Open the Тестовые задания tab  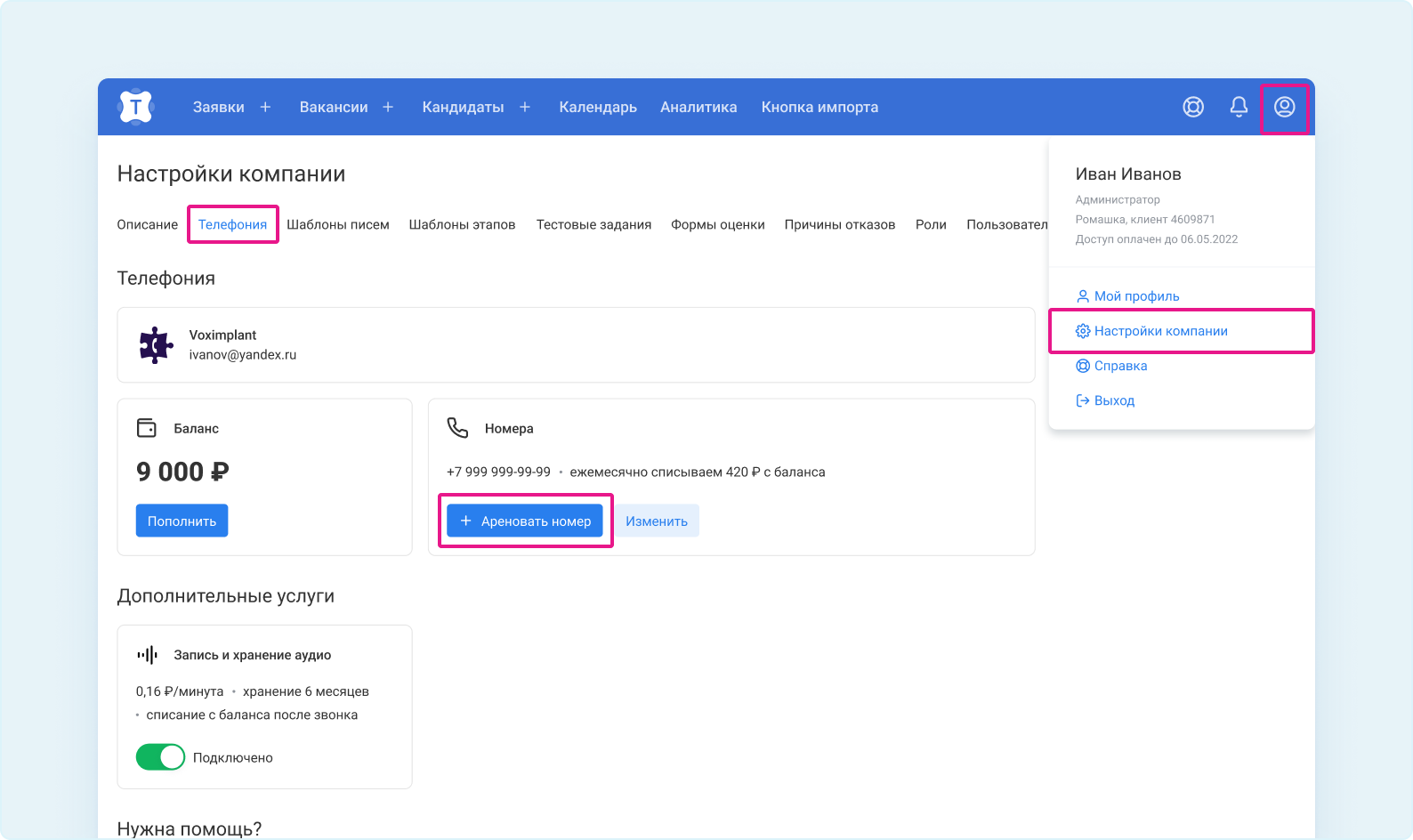593,224
